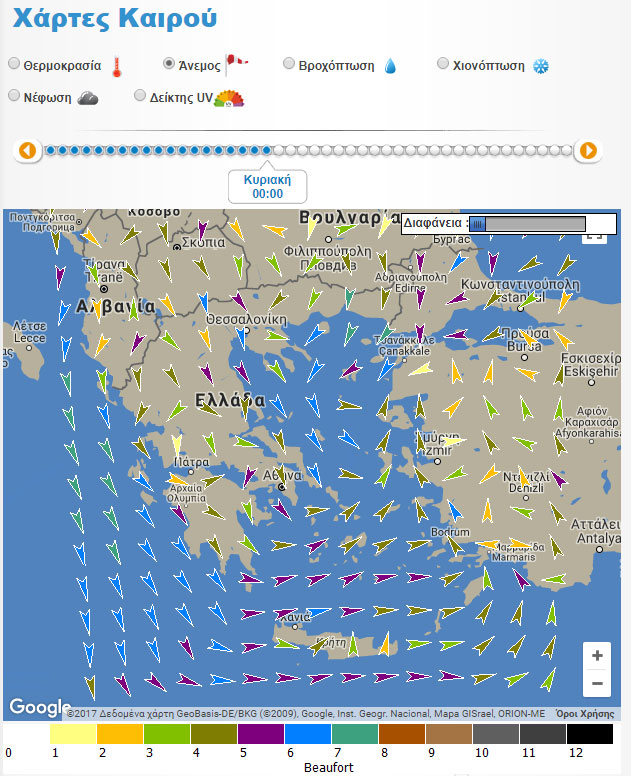Click the currently selected timeline dot
The image size is (631, 776).
click(266, 150)
